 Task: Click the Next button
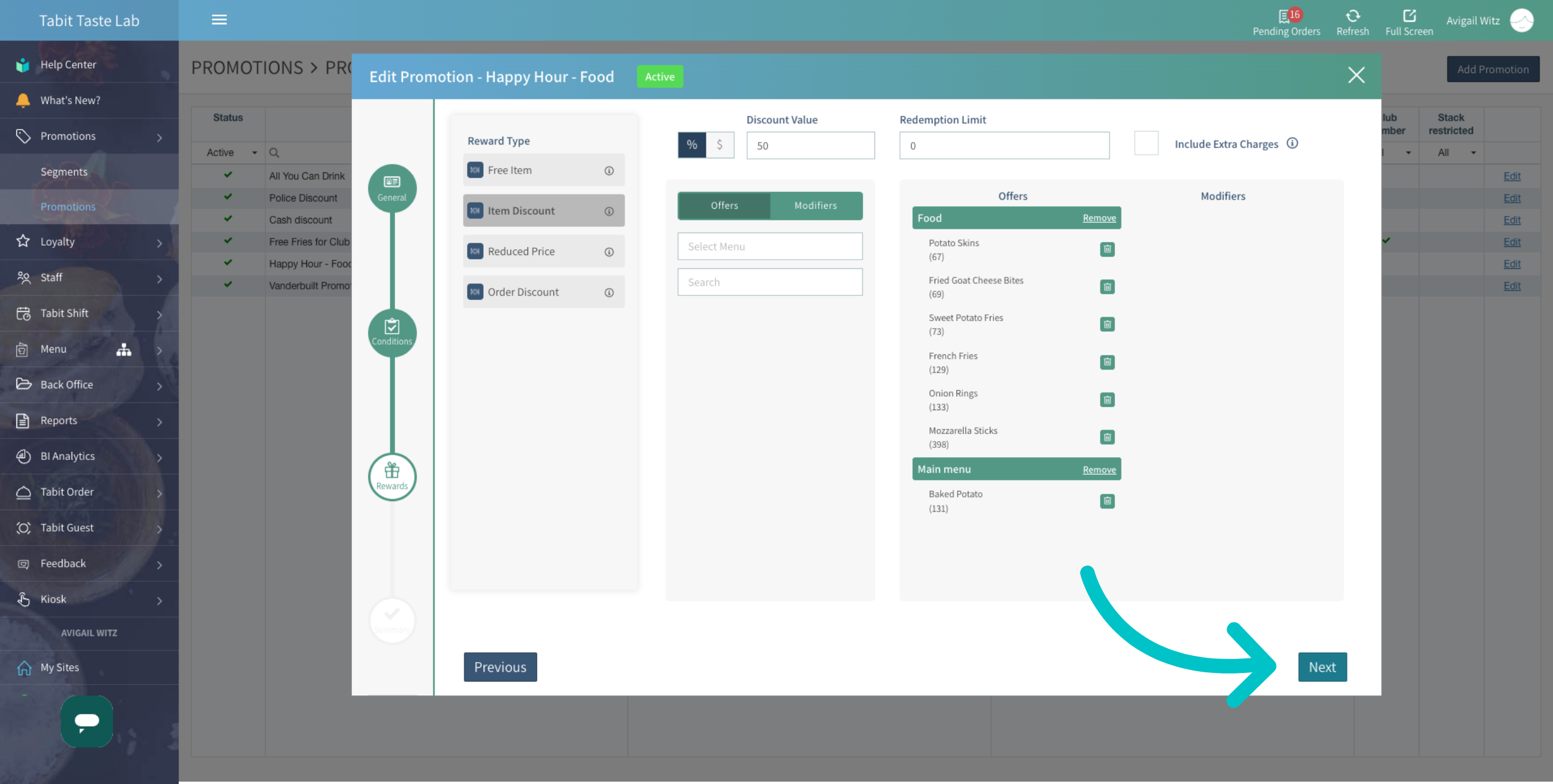[x=1322, y=667]
